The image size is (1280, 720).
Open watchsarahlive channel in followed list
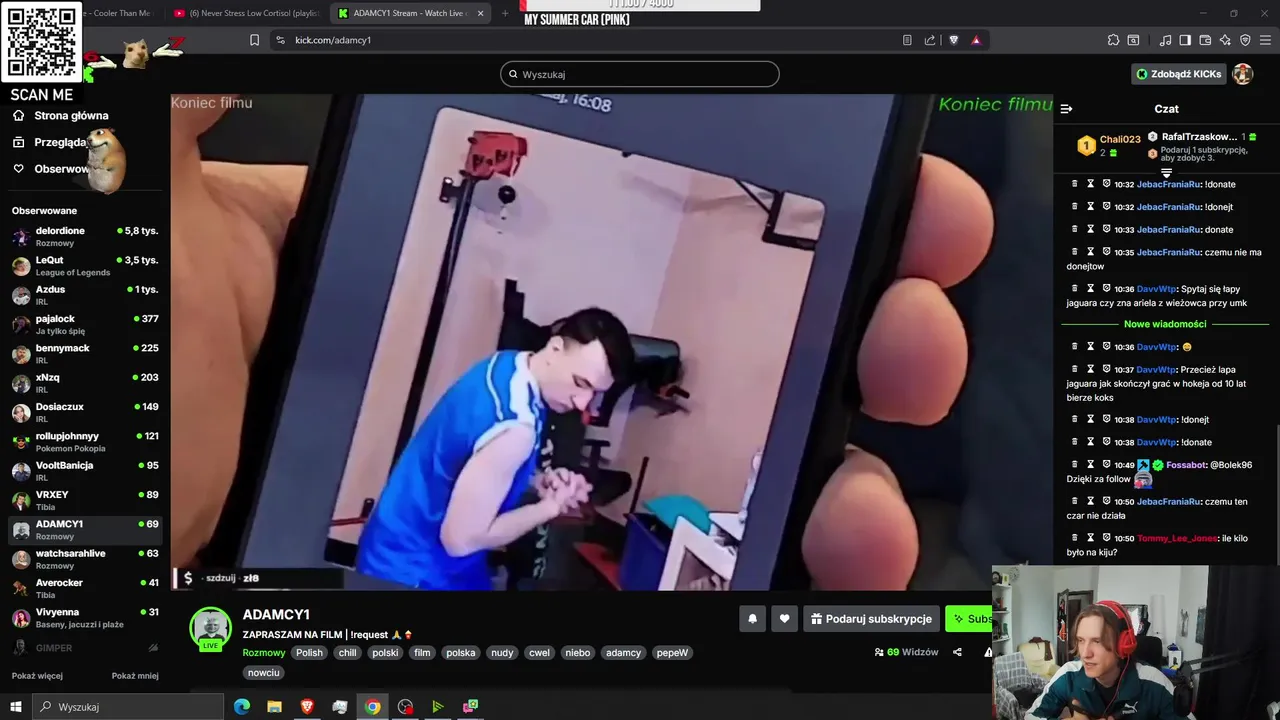(x=85, y=559)
